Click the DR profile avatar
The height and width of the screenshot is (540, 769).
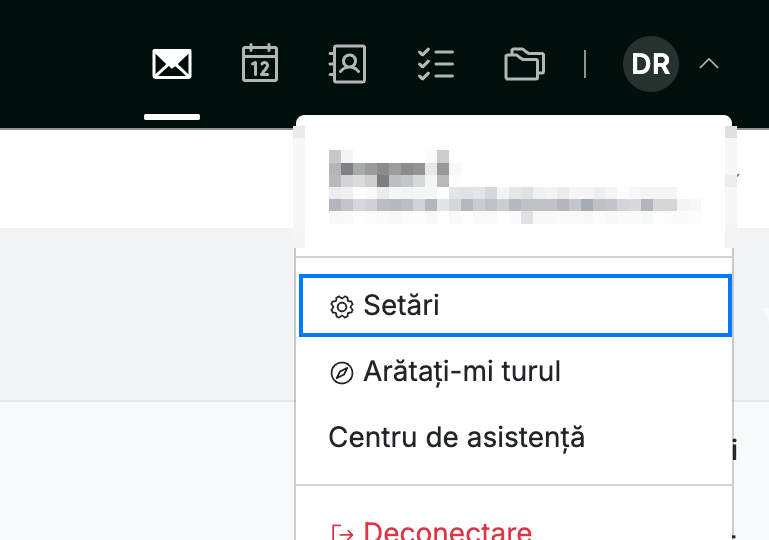click(651, 64)
